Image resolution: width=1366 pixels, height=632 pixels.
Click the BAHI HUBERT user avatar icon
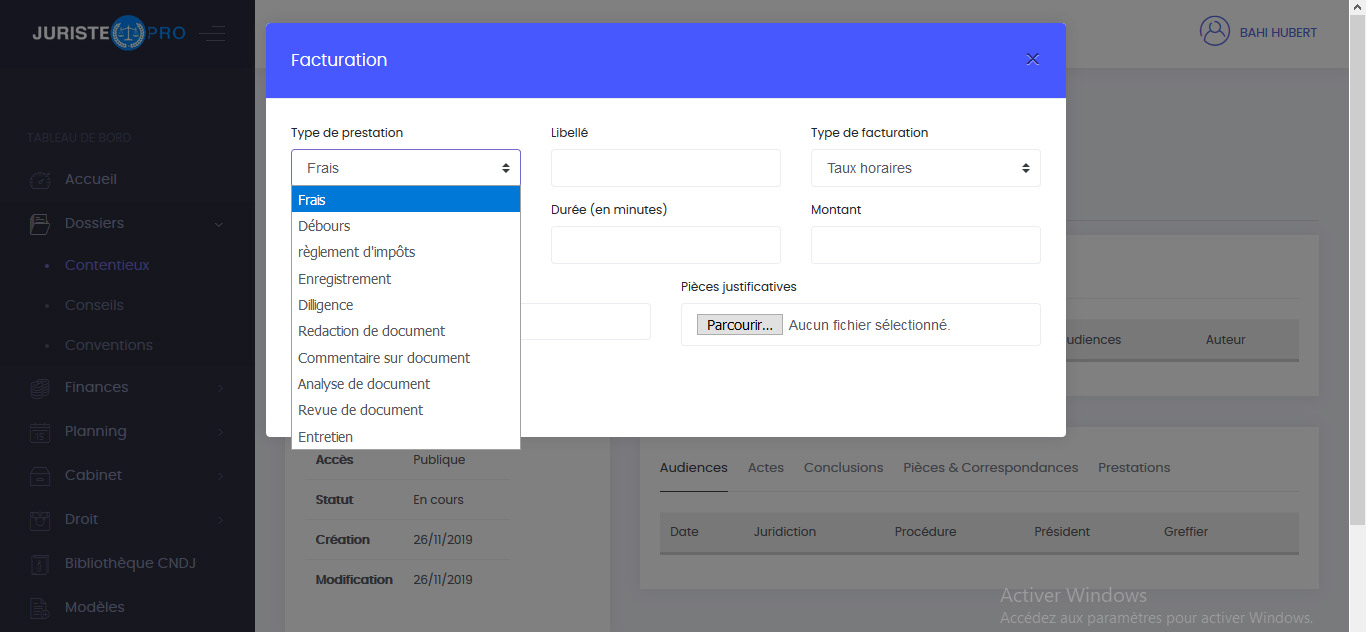click(1214, 32)
